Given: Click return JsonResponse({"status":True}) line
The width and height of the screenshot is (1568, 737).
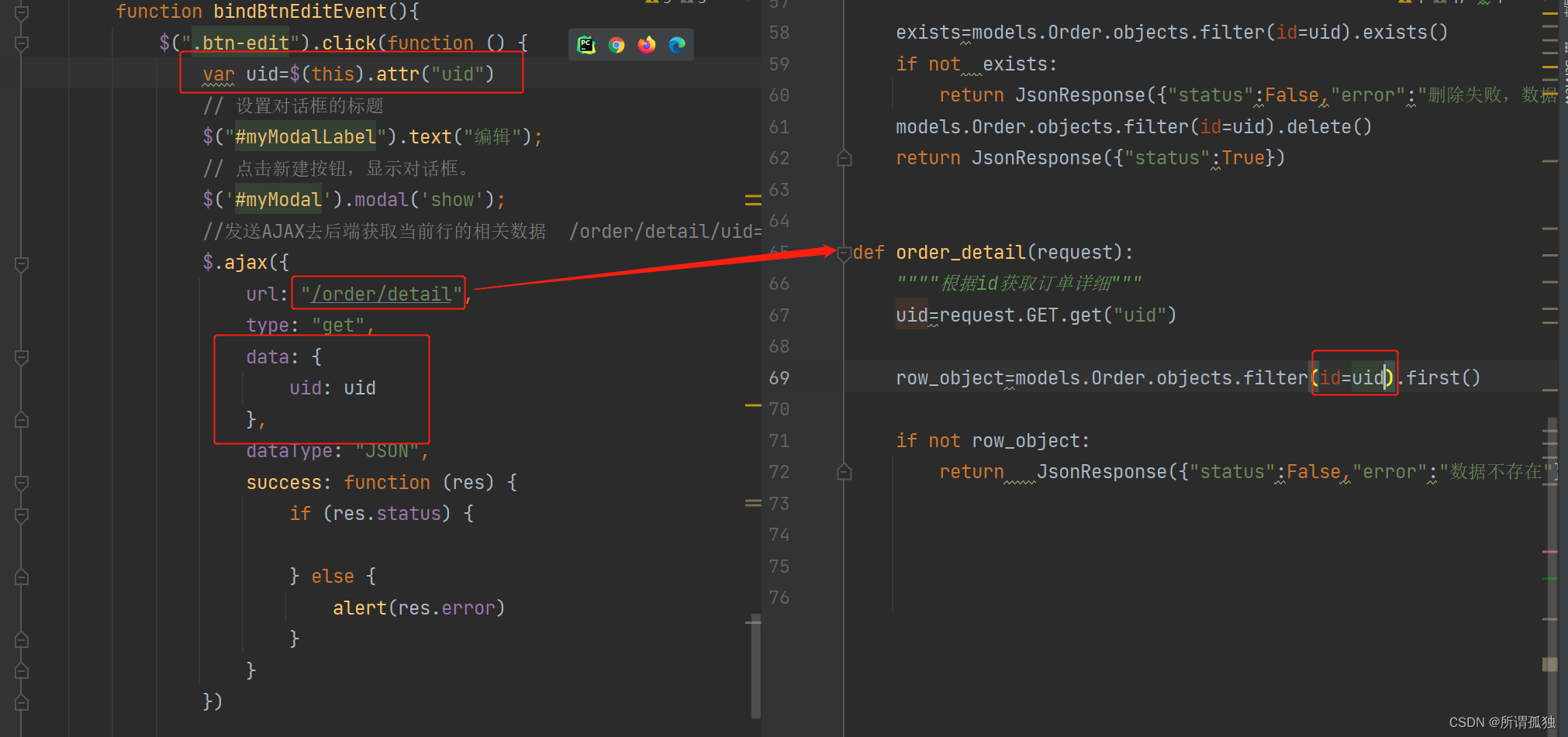Looking at the screenshot, I should pos(1090,158).
